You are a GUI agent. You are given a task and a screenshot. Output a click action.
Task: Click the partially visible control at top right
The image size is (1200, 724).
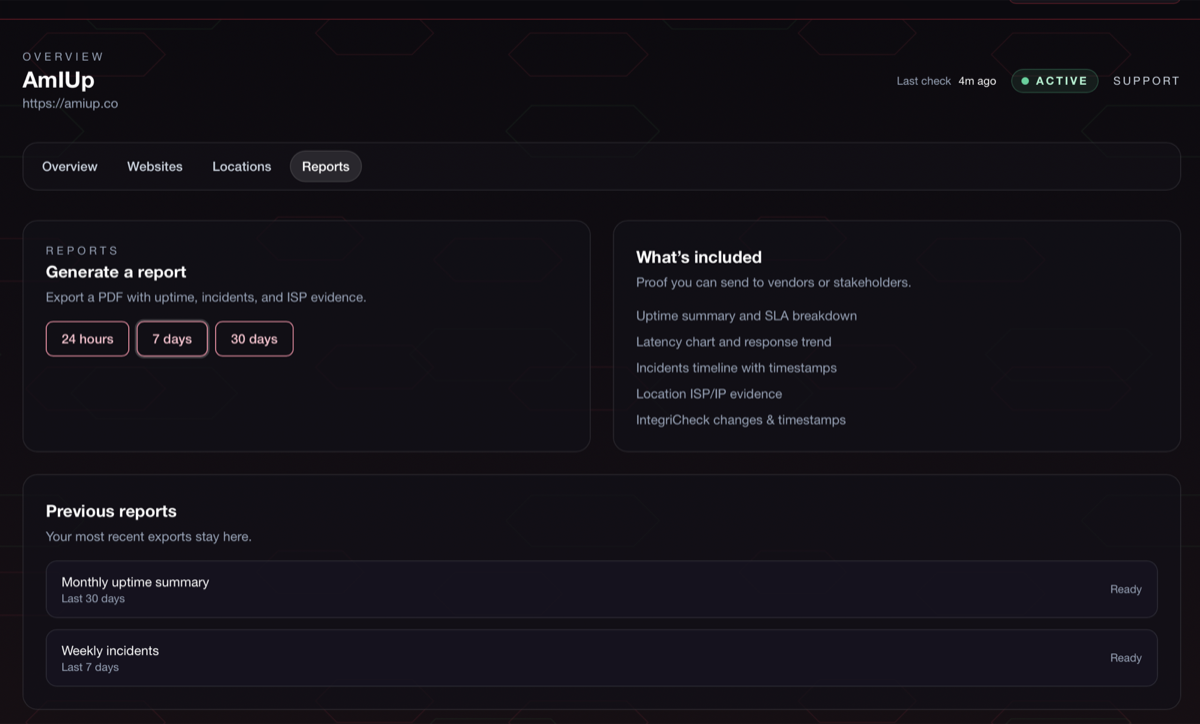[x=1095, y=3]
